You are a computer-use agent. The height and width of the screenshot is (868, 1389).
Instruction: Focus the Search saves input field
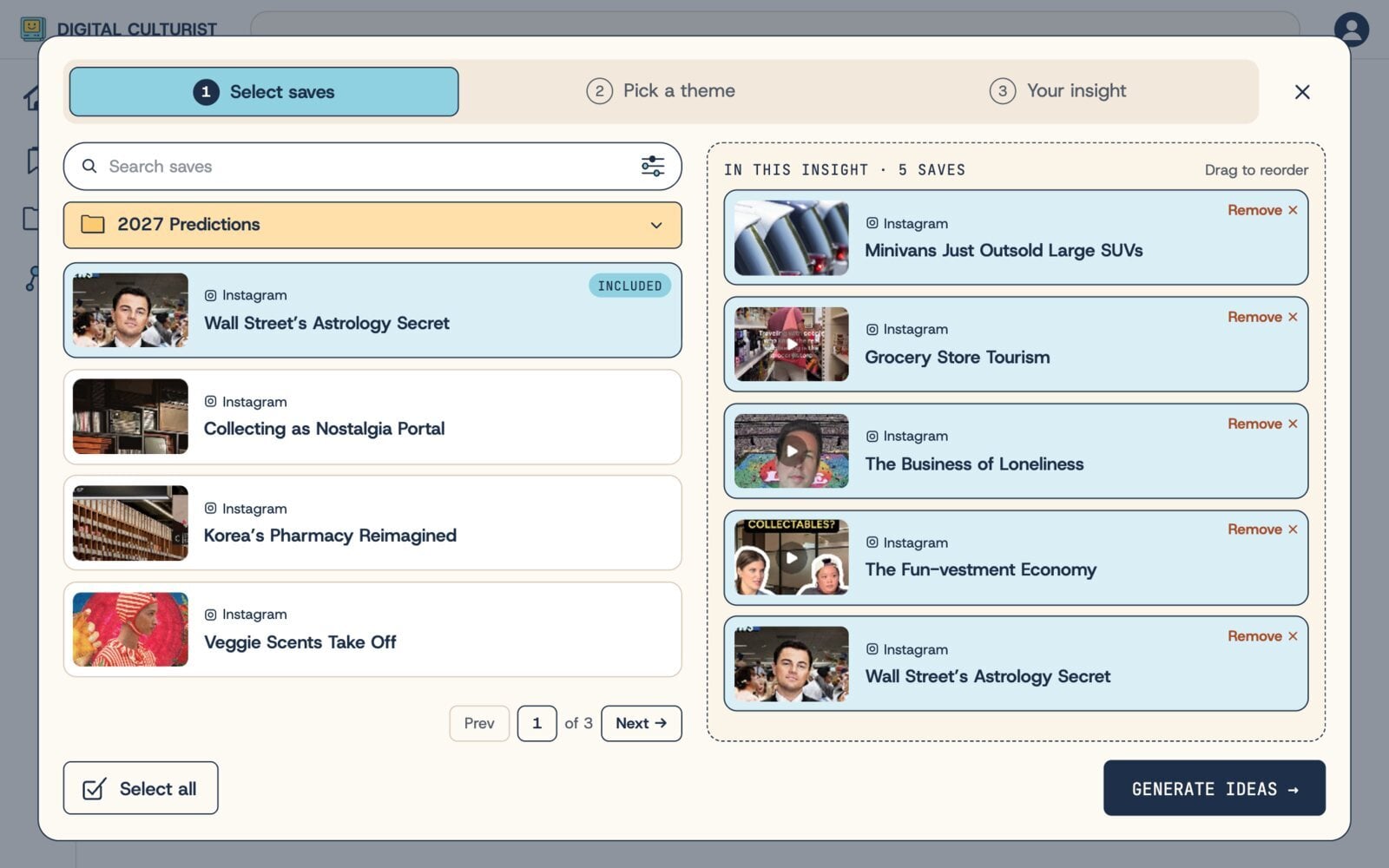tap(372, 167)
